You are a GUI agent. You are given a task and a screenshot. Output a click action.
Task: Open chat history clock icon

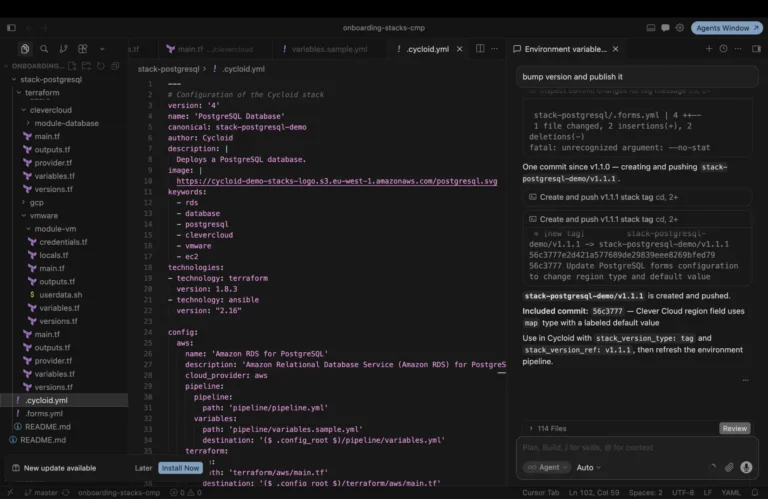[723, 48]
